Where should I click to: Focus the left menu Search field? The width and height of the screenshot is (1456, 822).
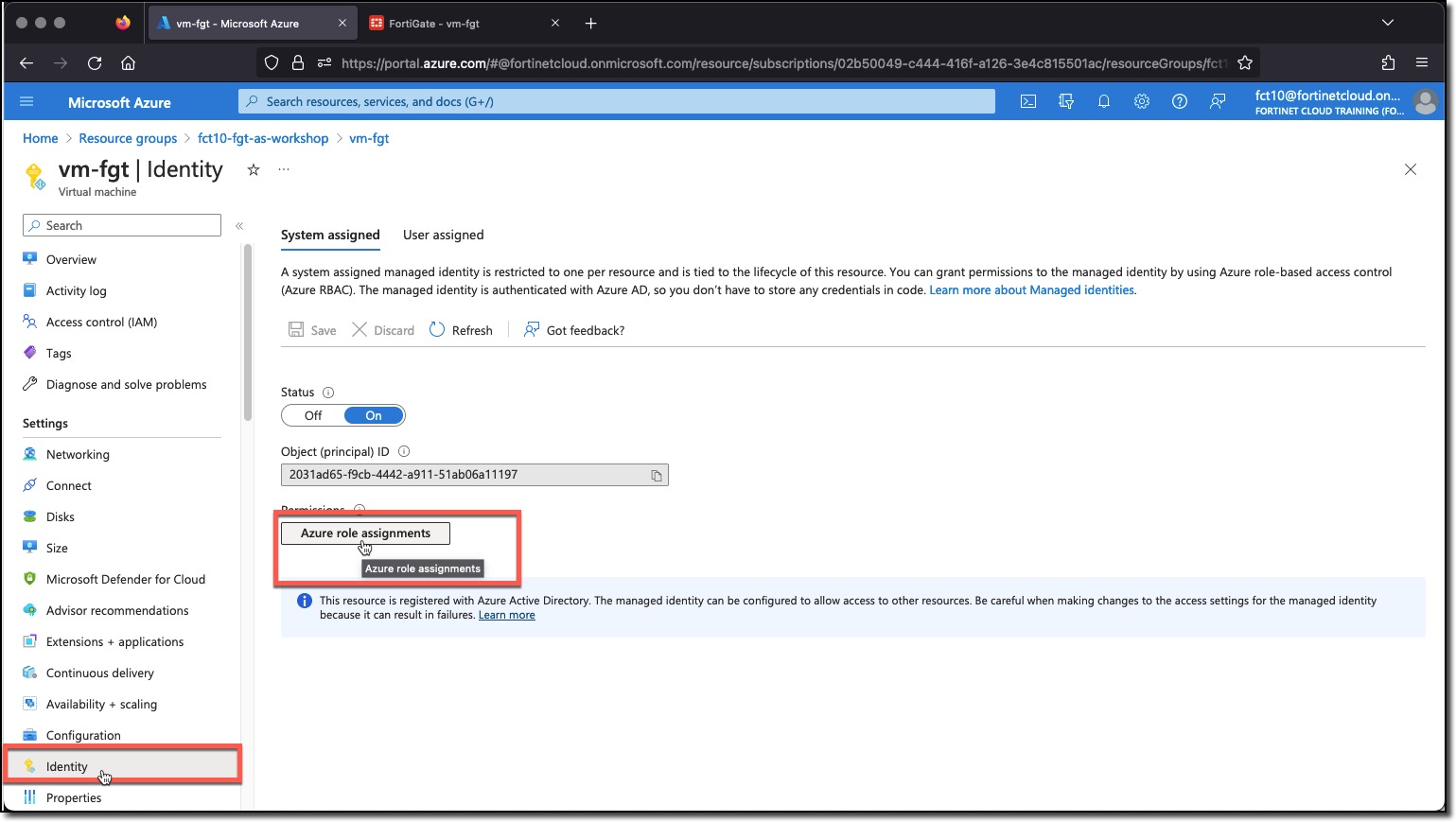122,225
